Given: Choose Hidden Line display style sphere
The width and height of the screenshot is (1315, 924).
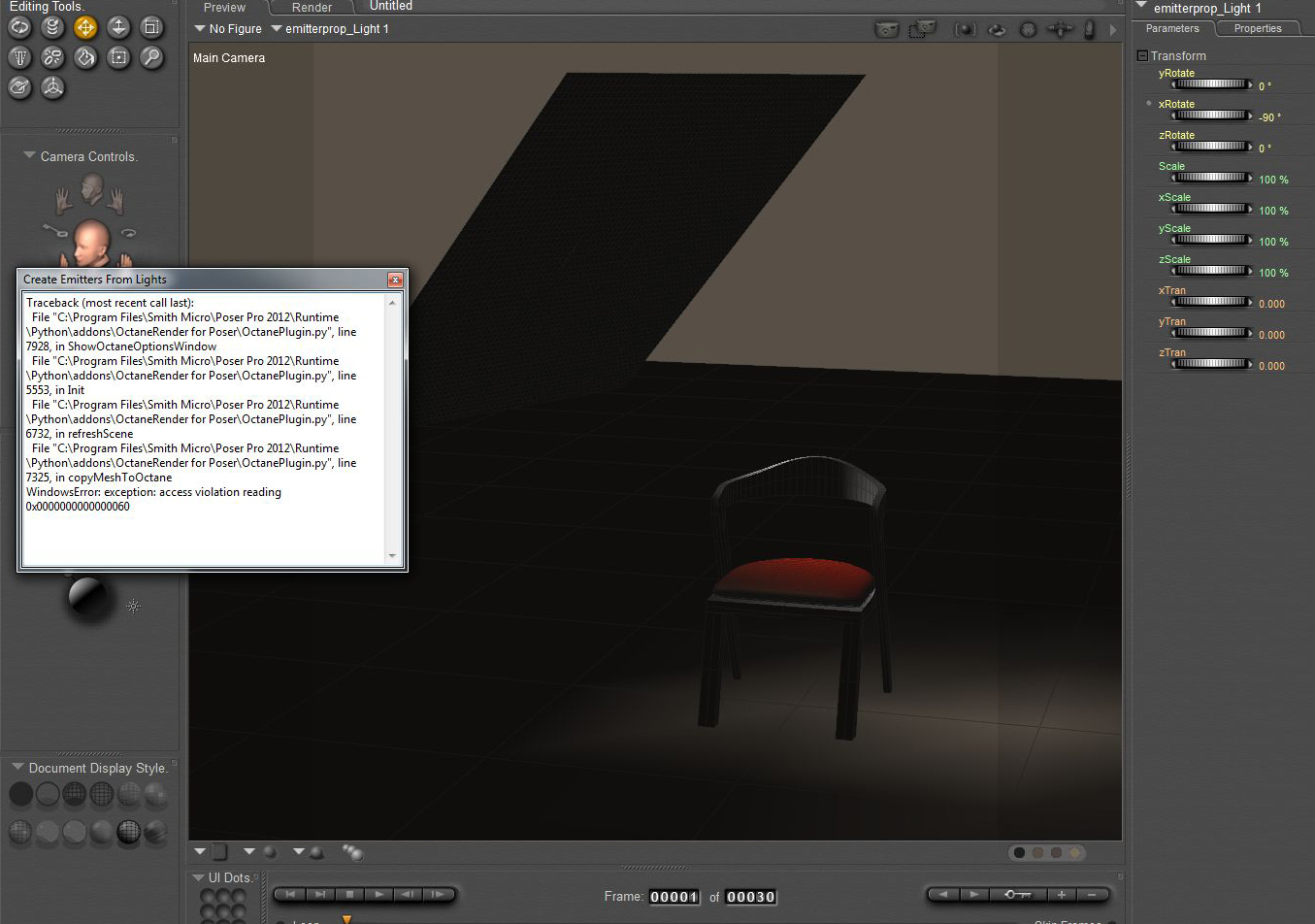Looking at the screenshot, I should [102, 795].
